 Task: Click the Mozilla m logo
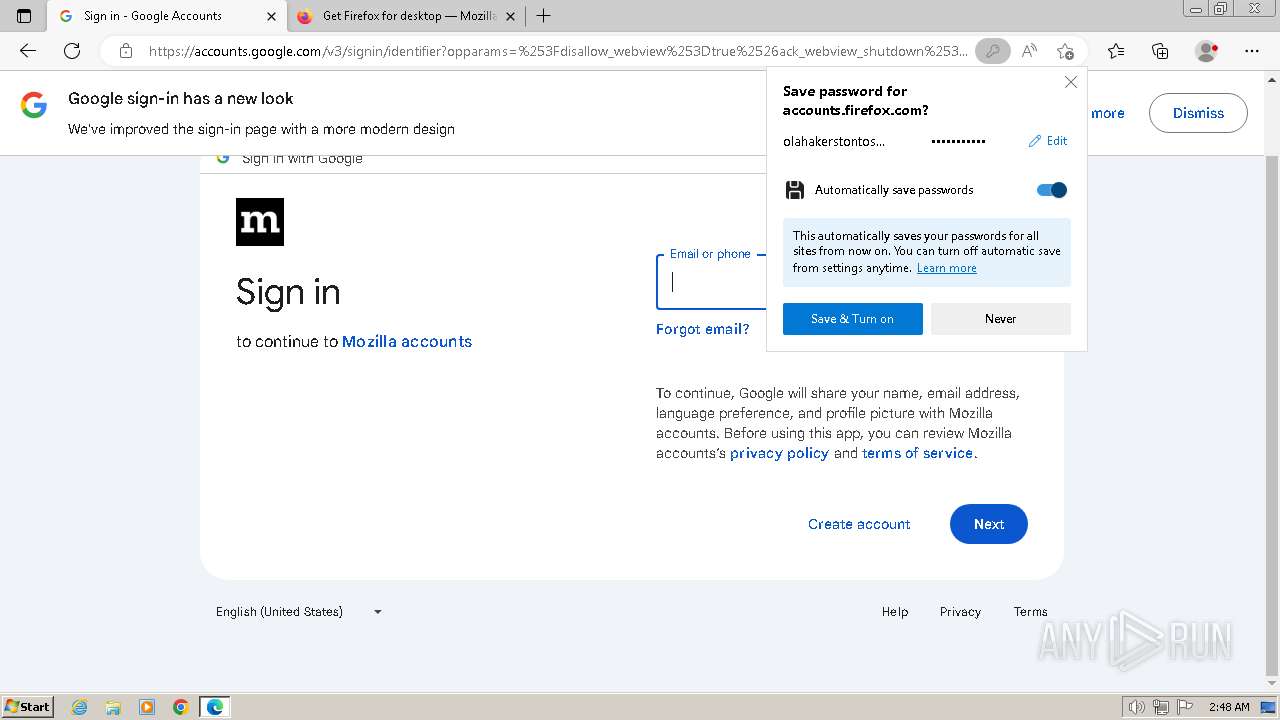point(260,222)
